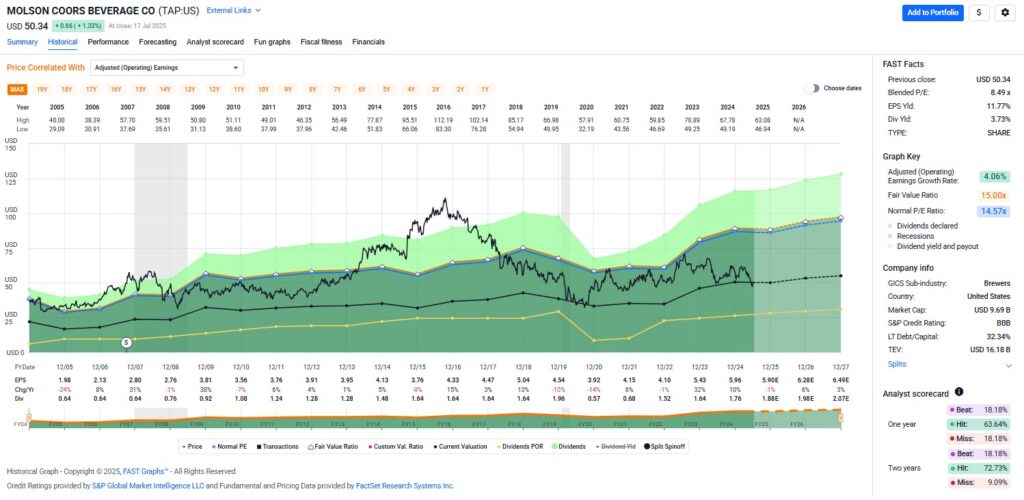Screen dimensions: 1024x500
Task: Open the Fun graphs tab
Action: (x=272, y=42)
